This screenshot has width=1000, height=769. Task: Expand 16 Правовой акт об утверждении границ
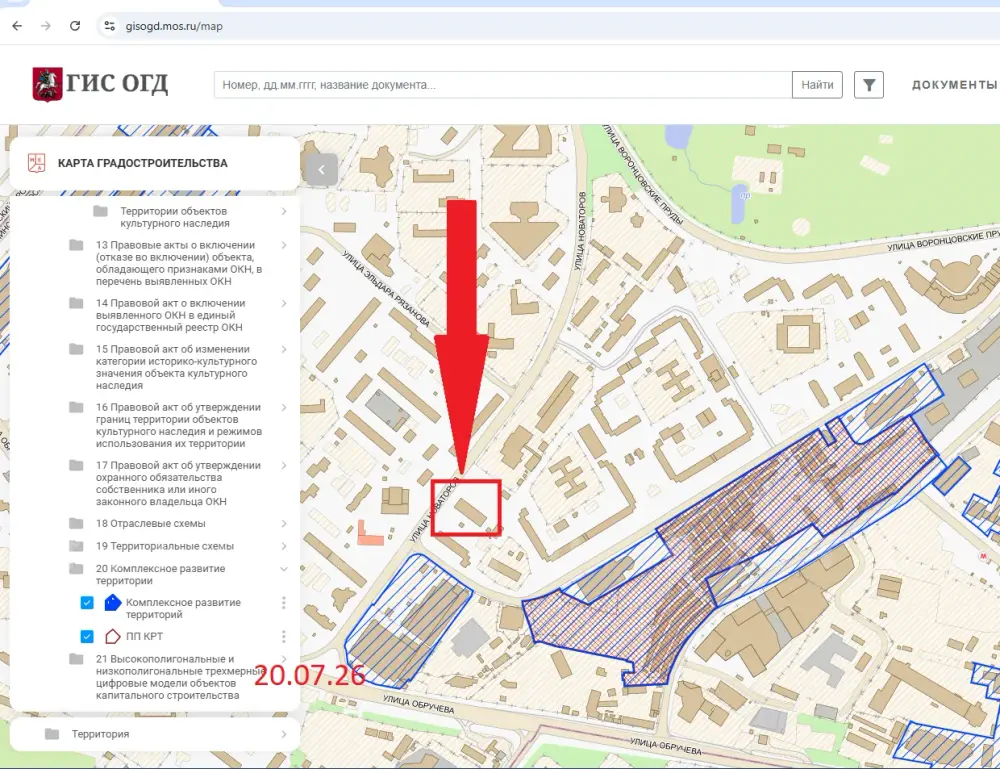click(284, 407)
